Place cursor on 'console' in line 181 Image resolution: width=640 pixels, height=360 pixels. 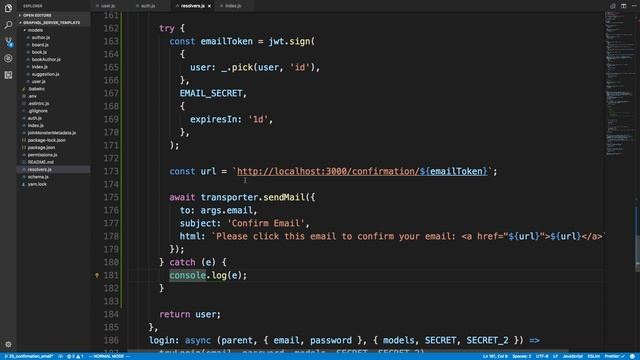click(x=187, y=276)
